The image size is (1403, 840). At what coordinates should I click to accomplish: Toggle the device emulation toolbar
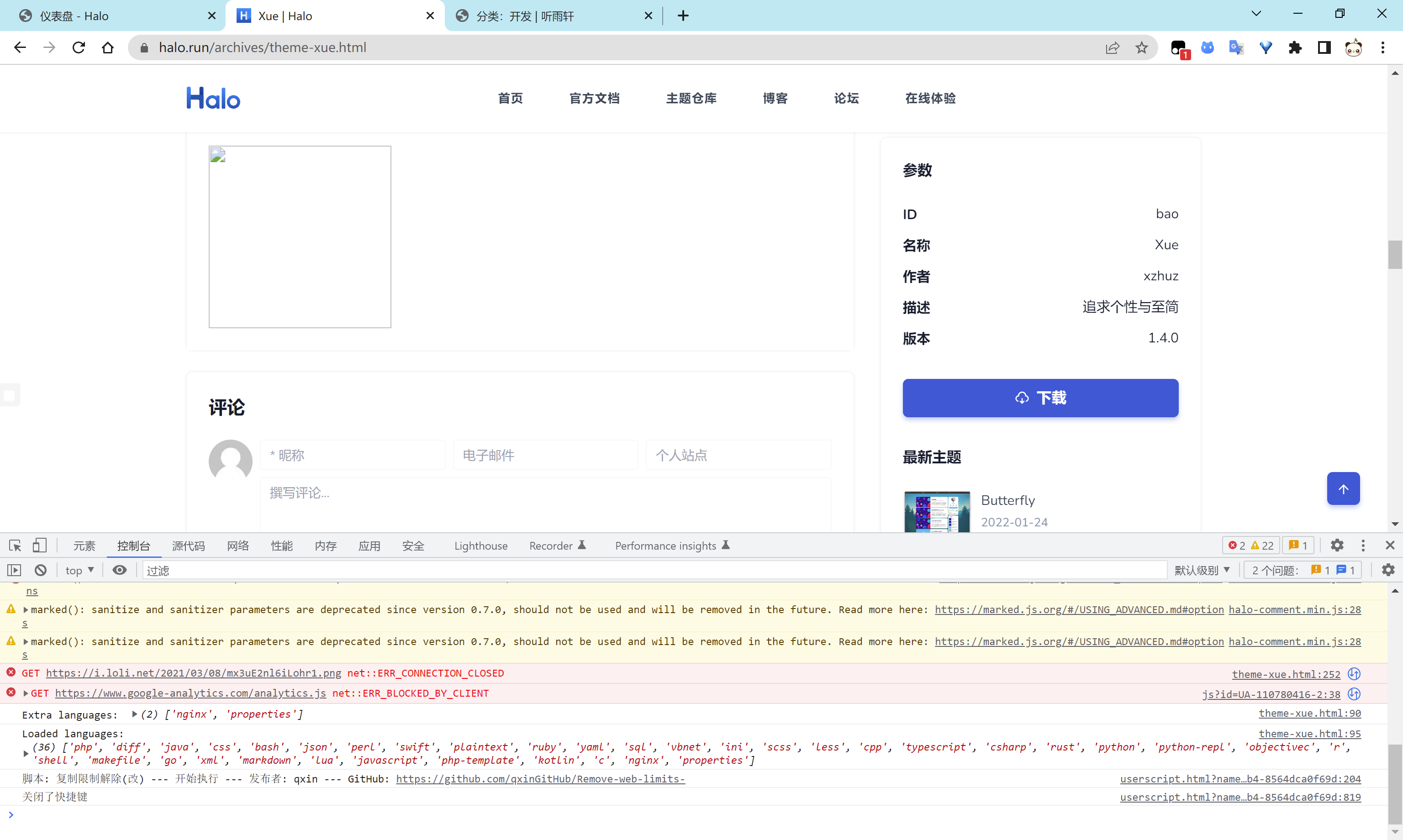tap(39, 545)
